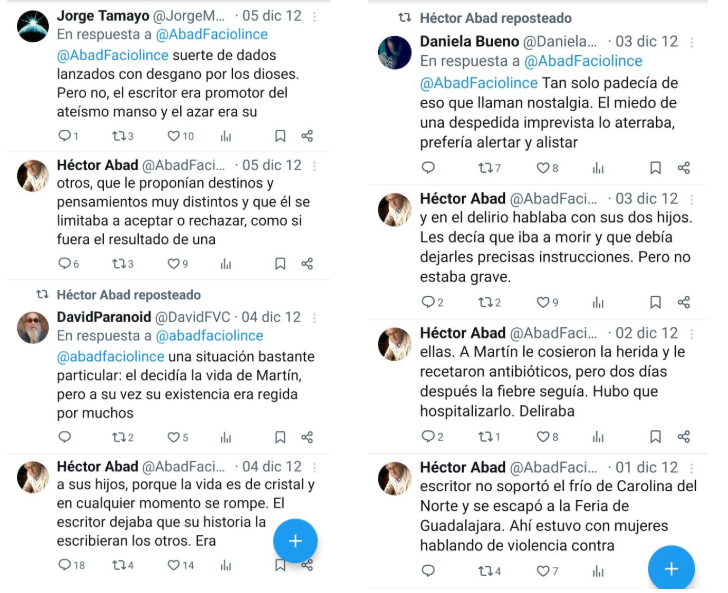This screenshot has height=593, width=728.
Task: Tap the compose button over the 01 dic 12 tweet
Action: 671,569
